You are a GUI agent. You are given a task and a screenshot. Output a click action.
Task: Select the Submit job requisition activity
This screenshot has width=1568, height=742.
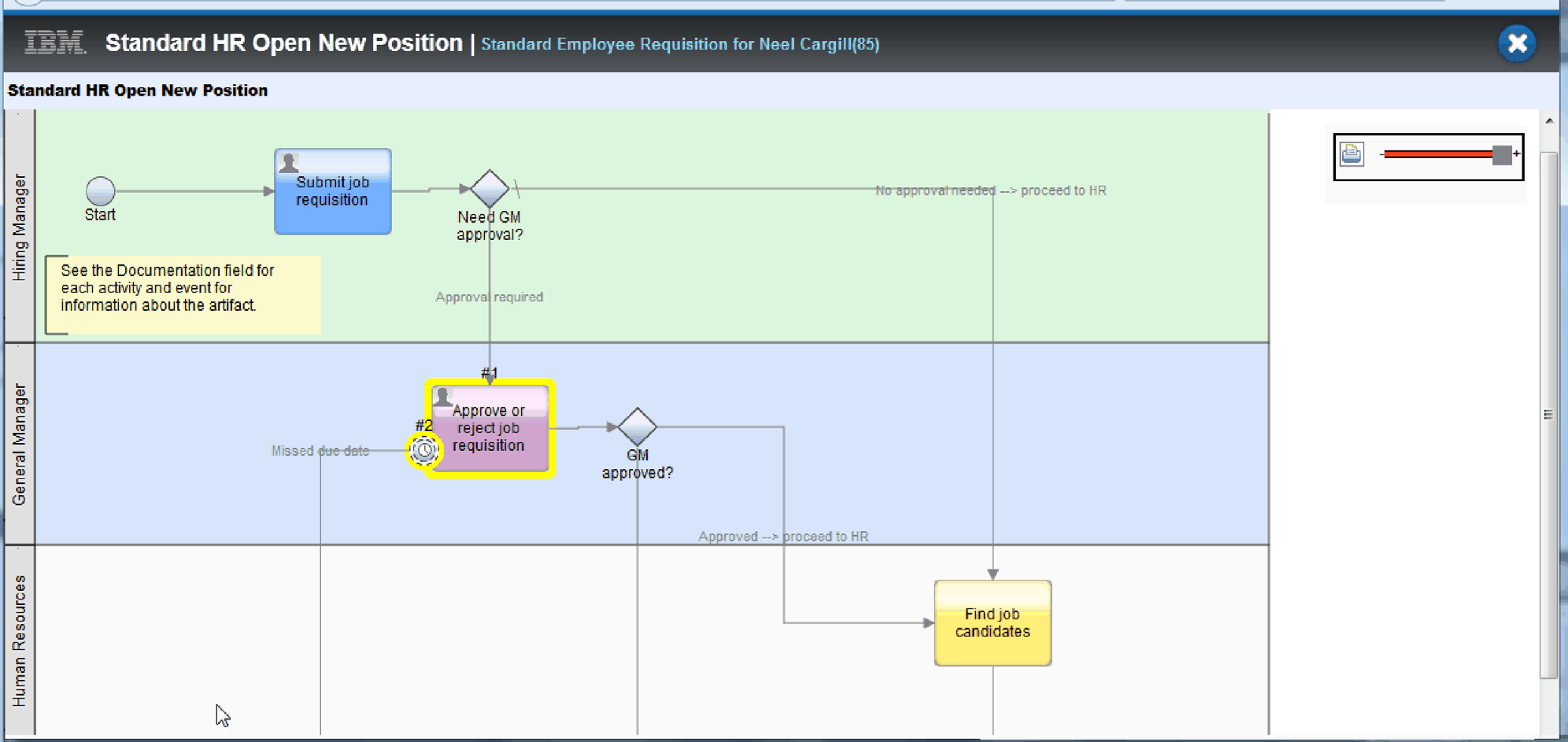point(333,191)
